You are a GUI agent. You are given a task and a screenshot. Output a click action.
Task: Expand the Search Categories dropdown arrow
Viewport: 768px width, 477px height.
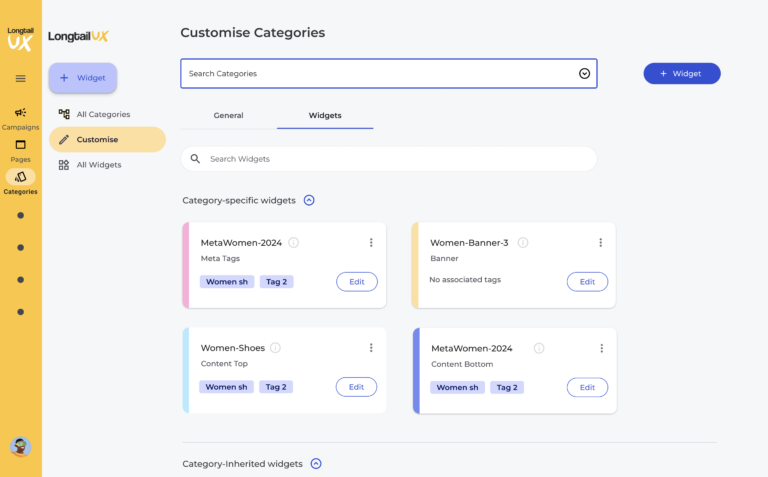pos(584,73)
